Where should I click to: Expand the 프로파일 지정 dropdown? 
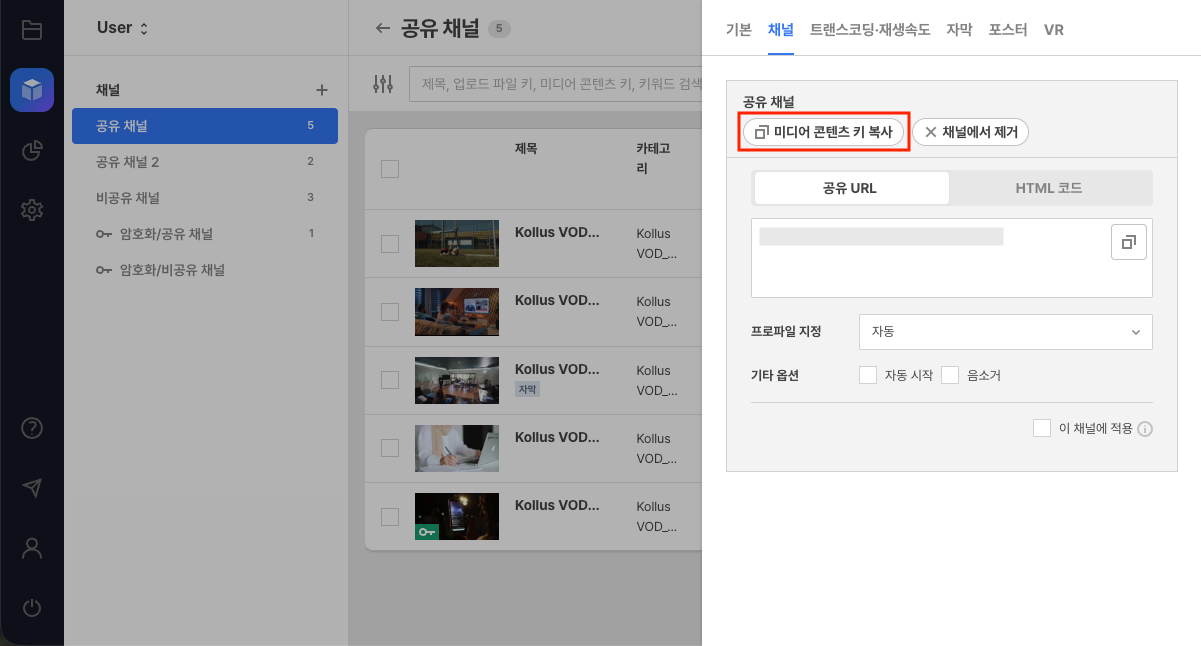point(1005,331)
